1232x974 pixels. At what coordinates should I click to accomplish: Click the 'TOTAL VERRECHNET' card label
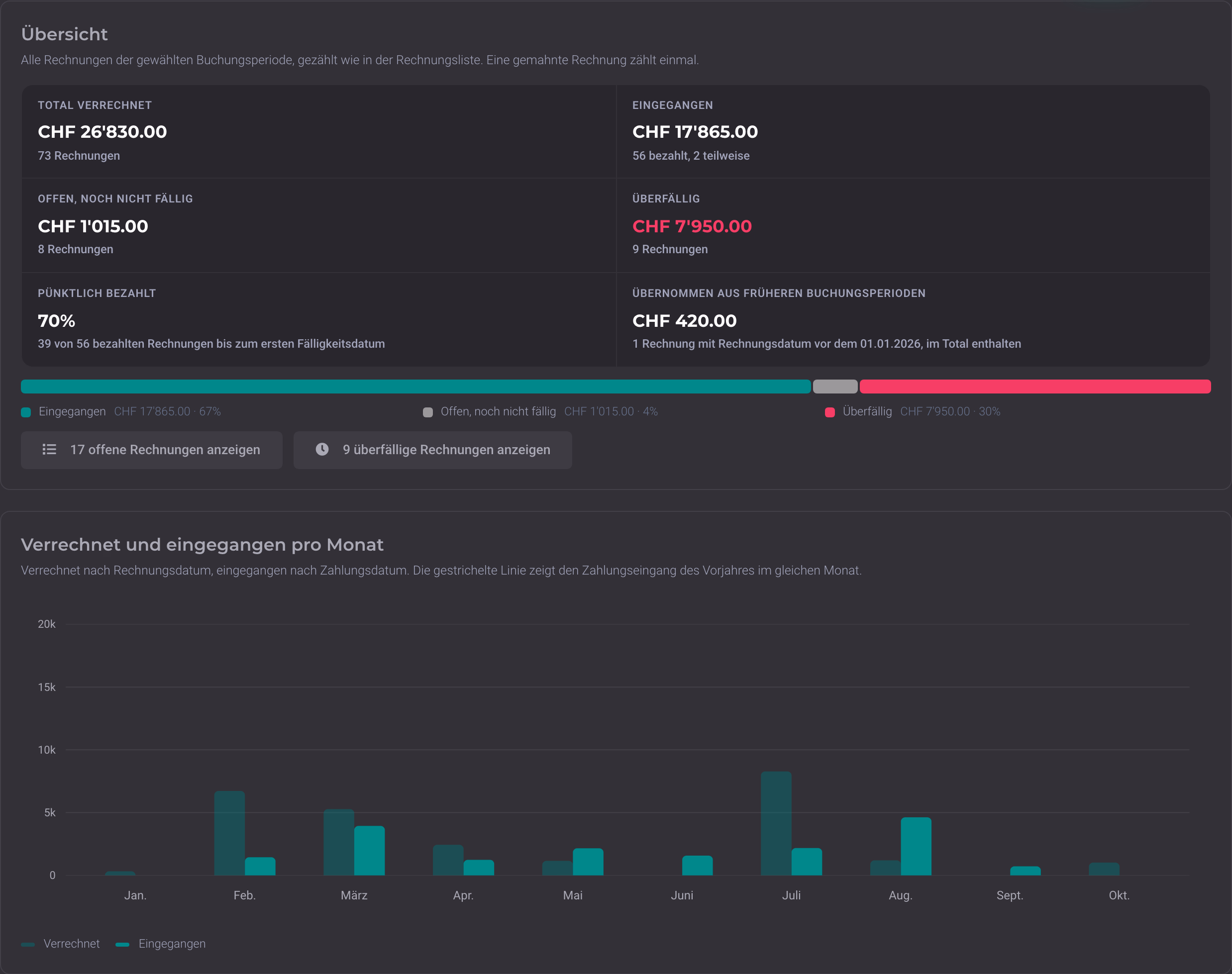pos(95,105)
